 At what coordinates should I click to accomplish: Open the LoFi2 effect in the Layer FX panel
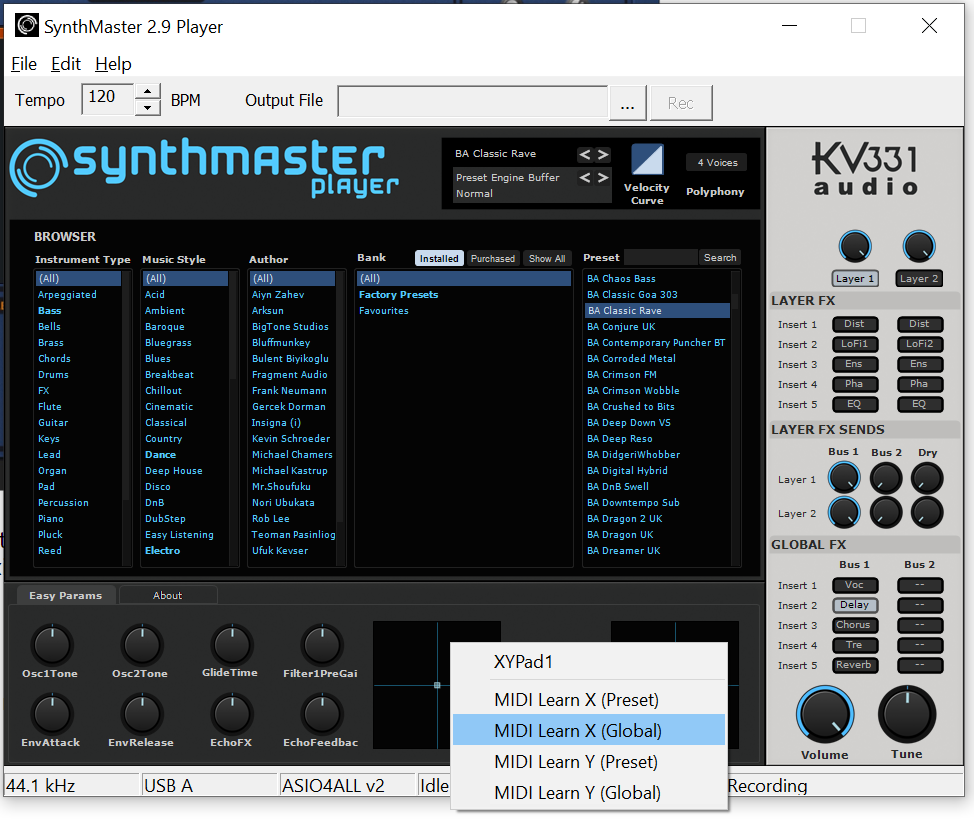[919, 344]
